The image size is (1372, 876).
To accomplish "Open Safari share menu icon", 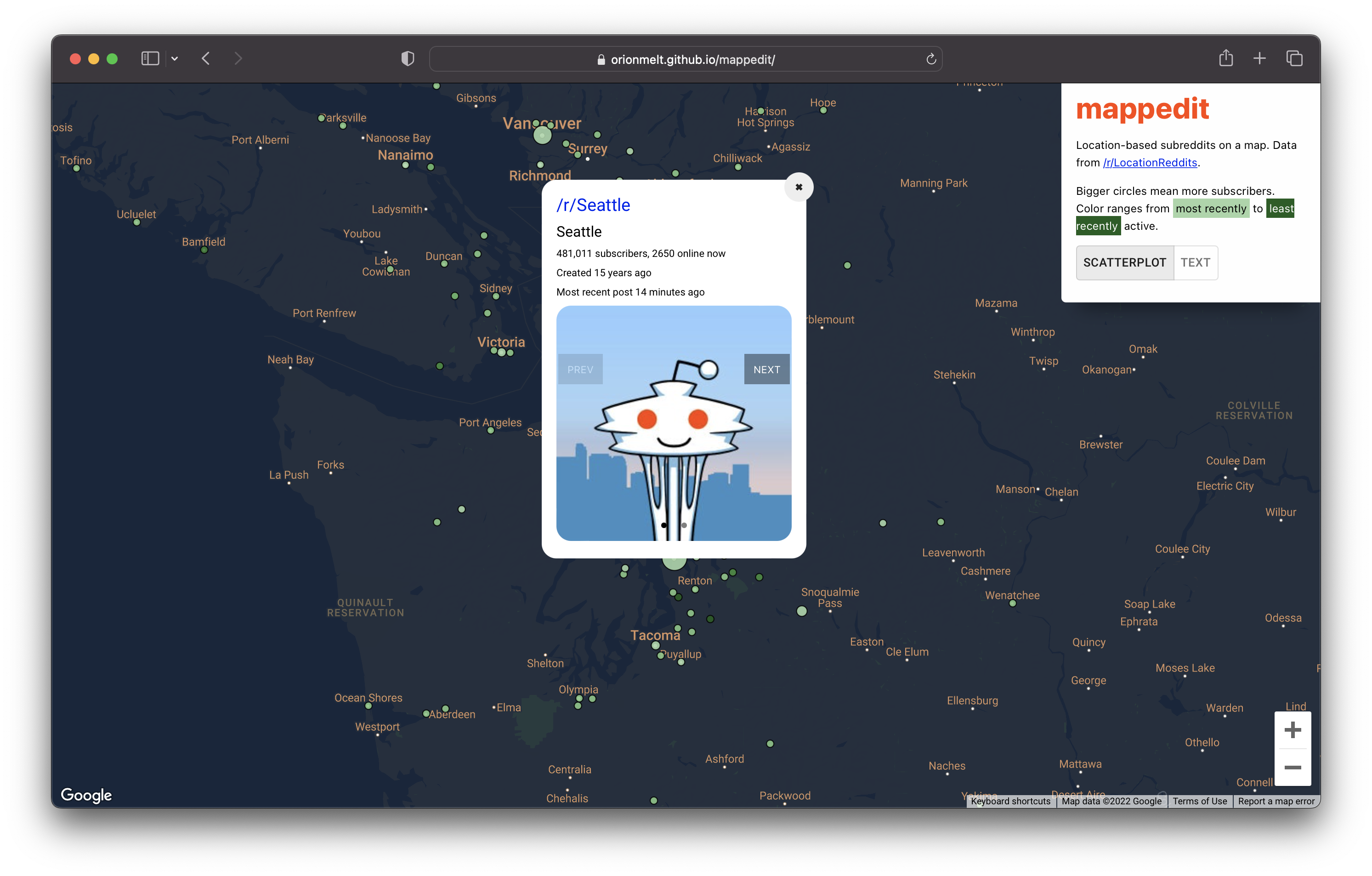I will [1225, 58].
